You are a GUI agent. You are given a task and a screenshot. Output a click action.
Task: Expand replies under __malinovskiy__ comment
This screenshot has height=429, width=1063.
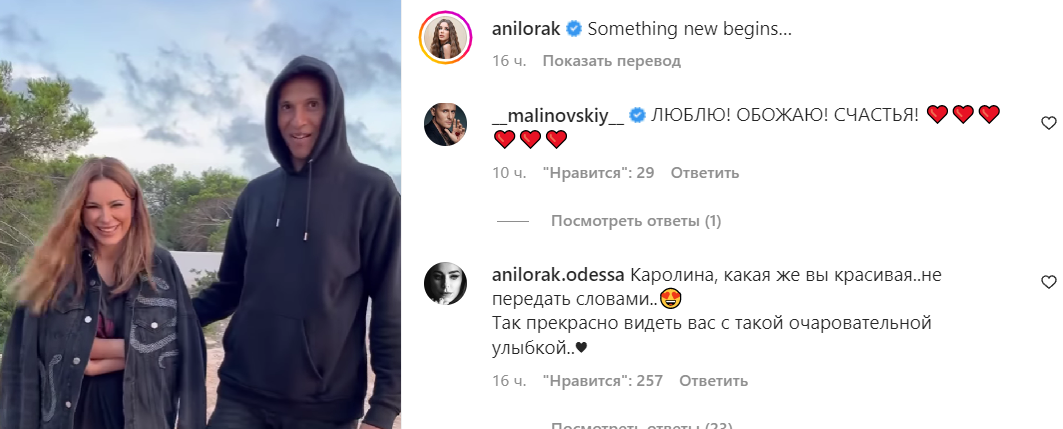coord(636,221)
